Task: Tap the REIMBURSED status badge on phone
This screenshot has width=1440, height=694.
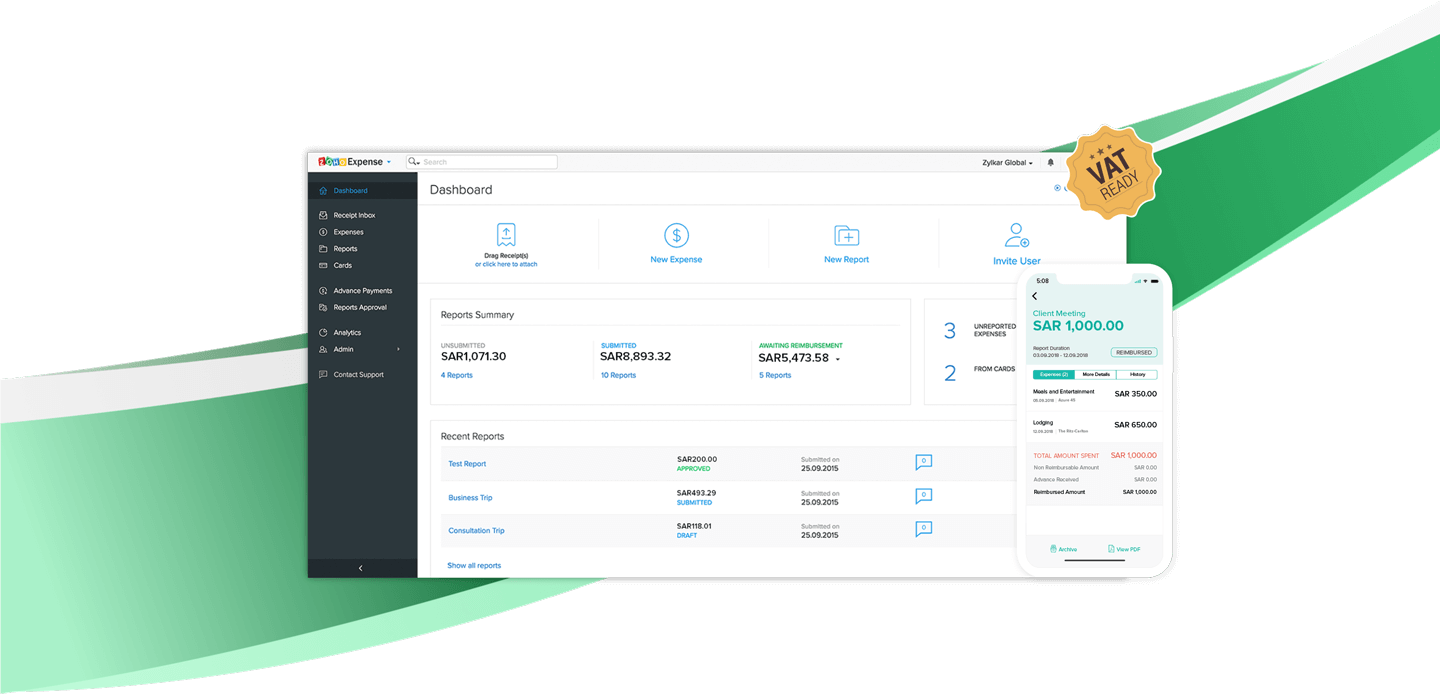Action: click(x=1134, y=353)
